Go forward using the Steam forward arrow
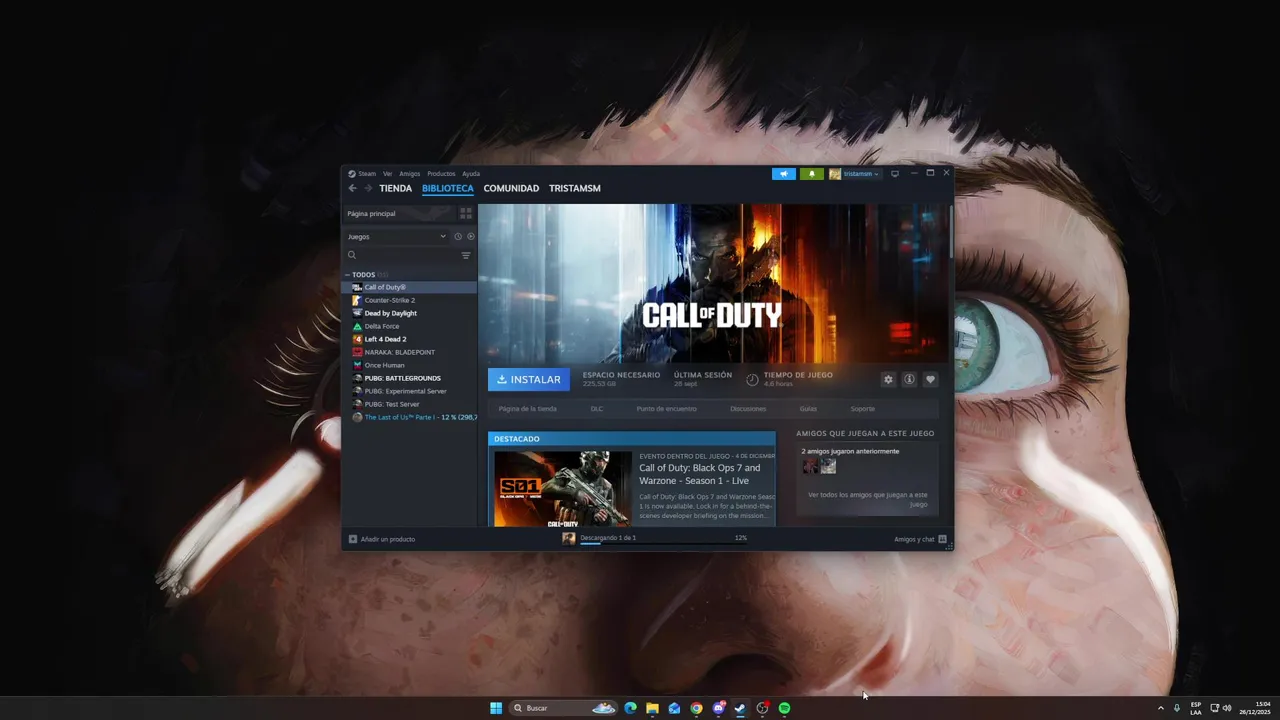This screenshot has height=720, width=1280. 368,188
